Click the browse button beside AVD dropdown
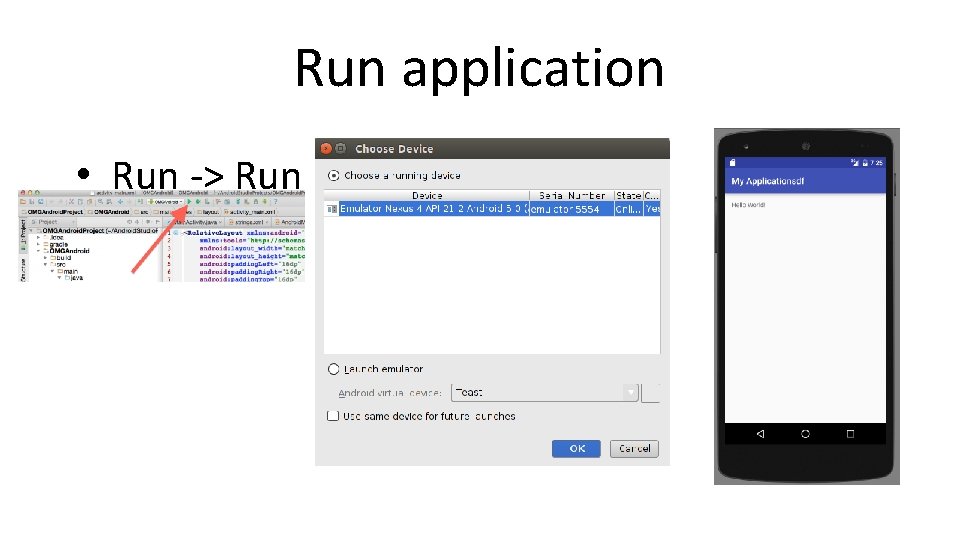The image size is (960, 540). click(x=650, y=392)
